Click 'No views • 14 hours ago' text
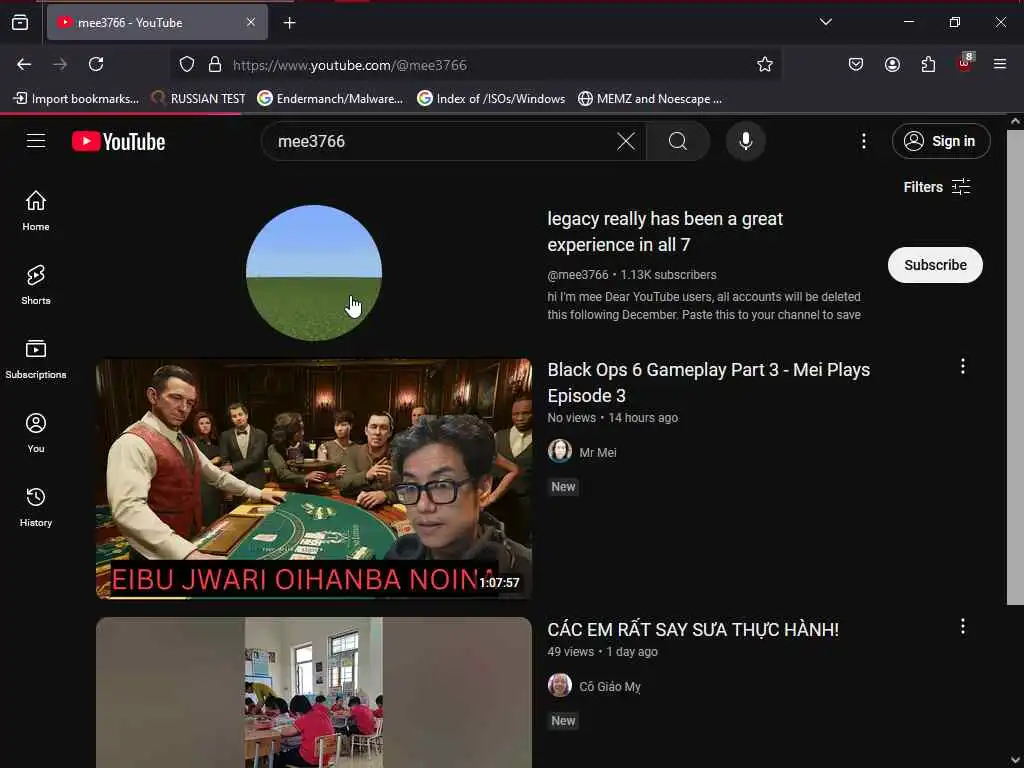1024x768 pixels. [613, 418]
